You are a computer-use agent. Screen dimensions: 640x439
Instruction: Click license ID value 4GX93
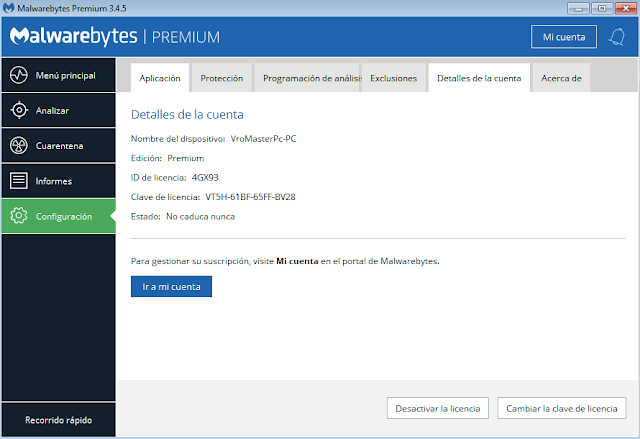point(205,177)
